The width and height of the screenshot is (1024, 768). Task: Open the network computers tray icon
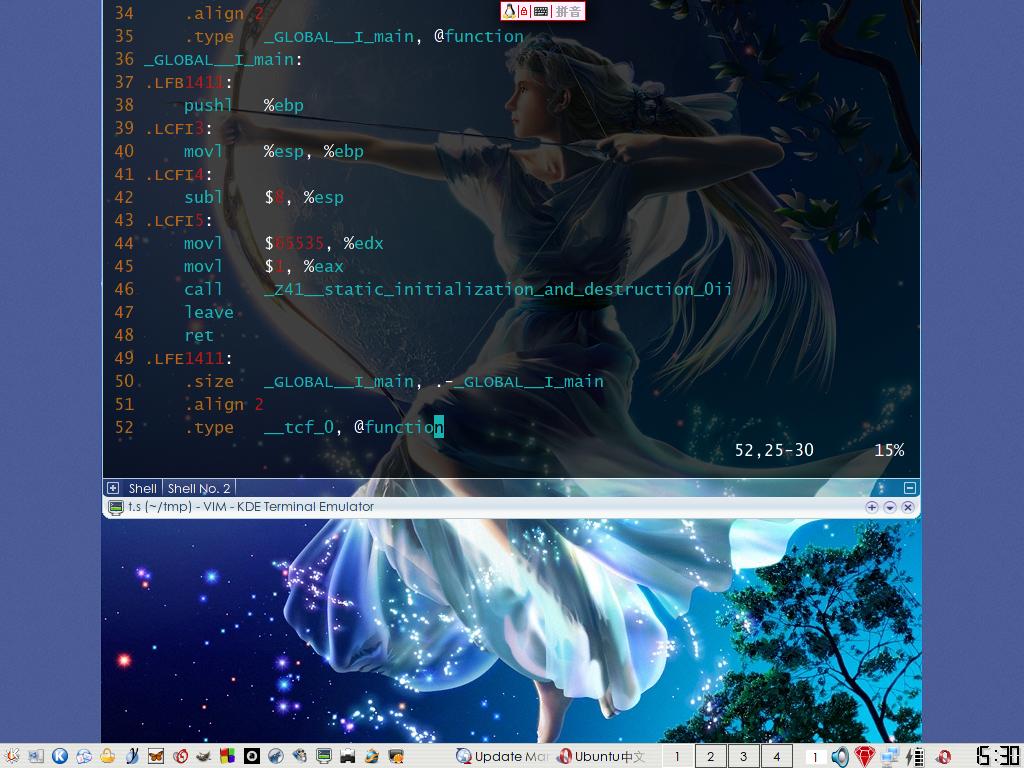point(890,756)
